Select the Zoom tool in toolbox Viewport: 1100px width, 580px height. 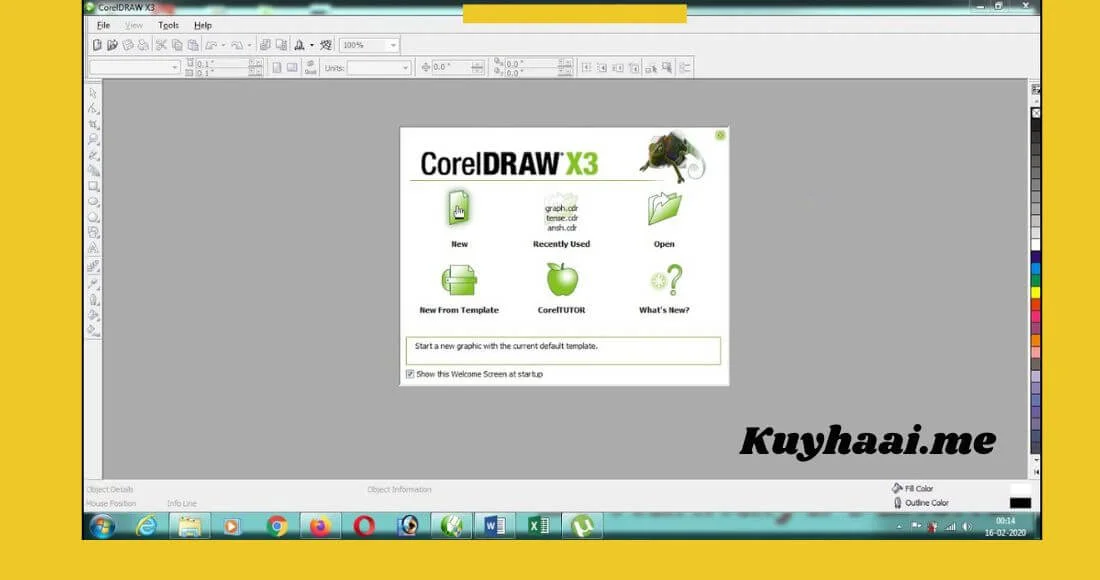click(93, 140)
